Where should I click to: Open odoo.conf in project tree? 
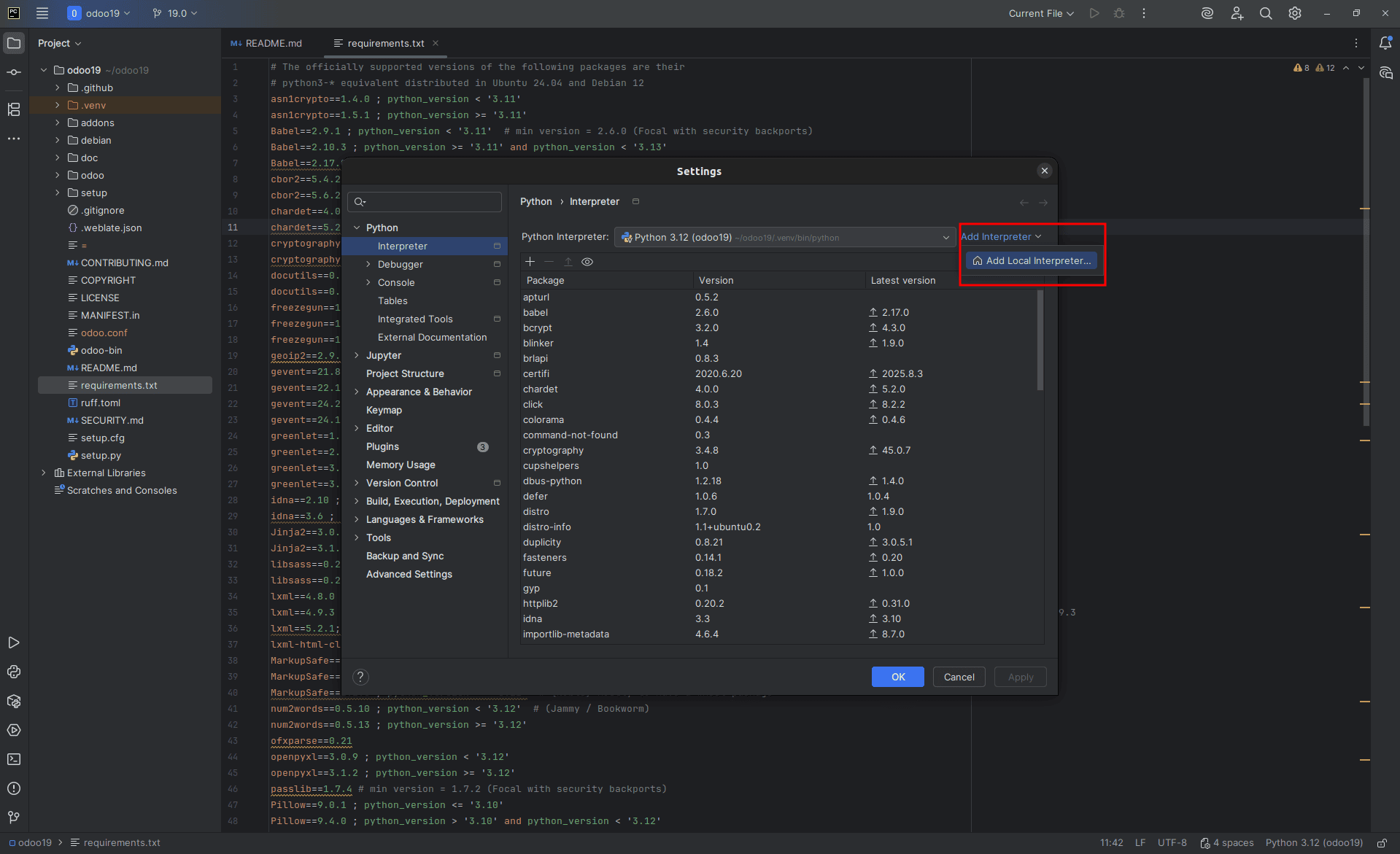click(104, 333)
